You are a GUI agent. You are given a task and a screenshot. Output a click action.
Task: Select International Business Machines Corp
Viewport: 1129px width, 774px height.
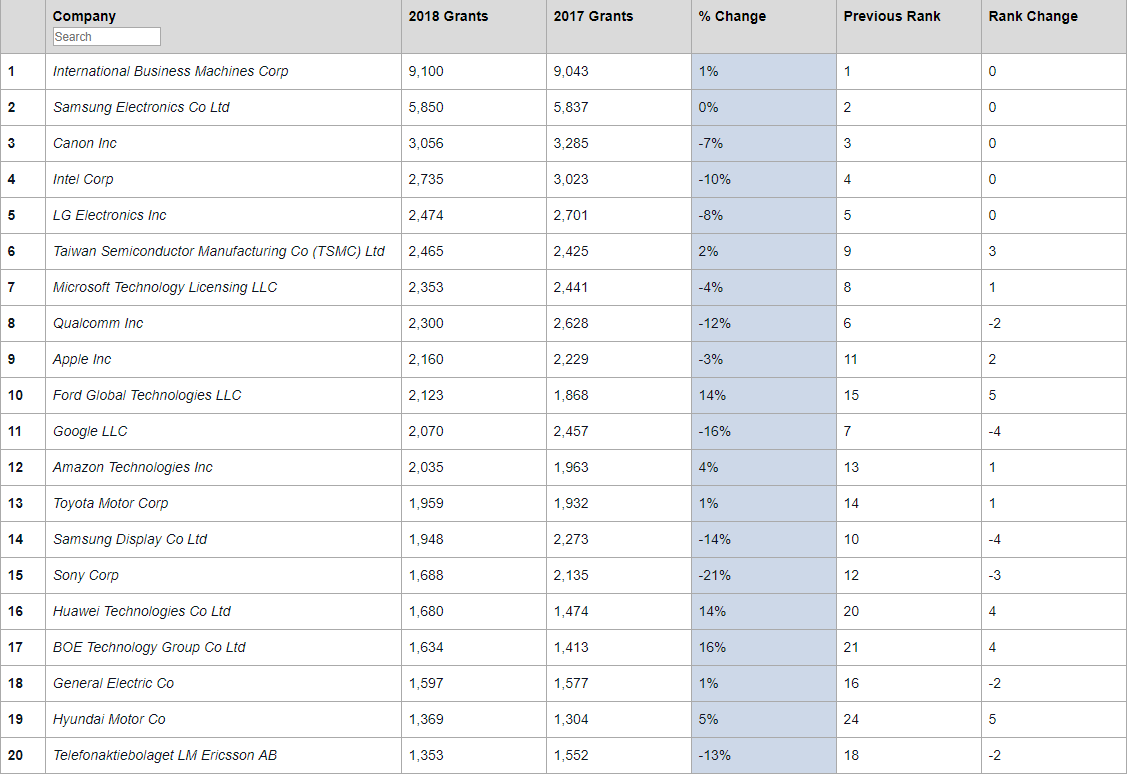[x=171, y=71]
